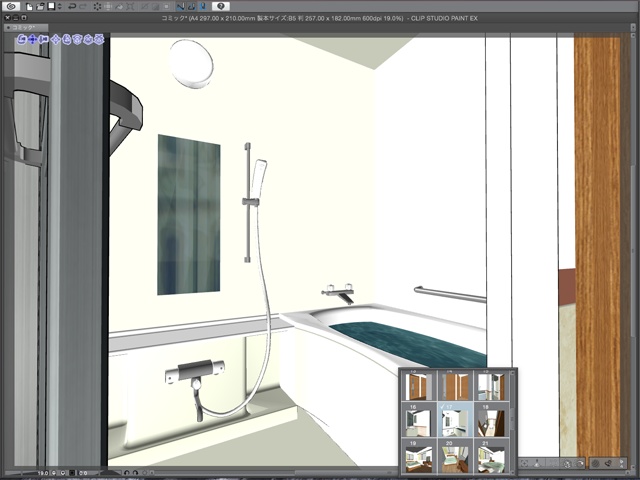
Task: Click the camera preset list scrollbar
Action: pos(513,420)
